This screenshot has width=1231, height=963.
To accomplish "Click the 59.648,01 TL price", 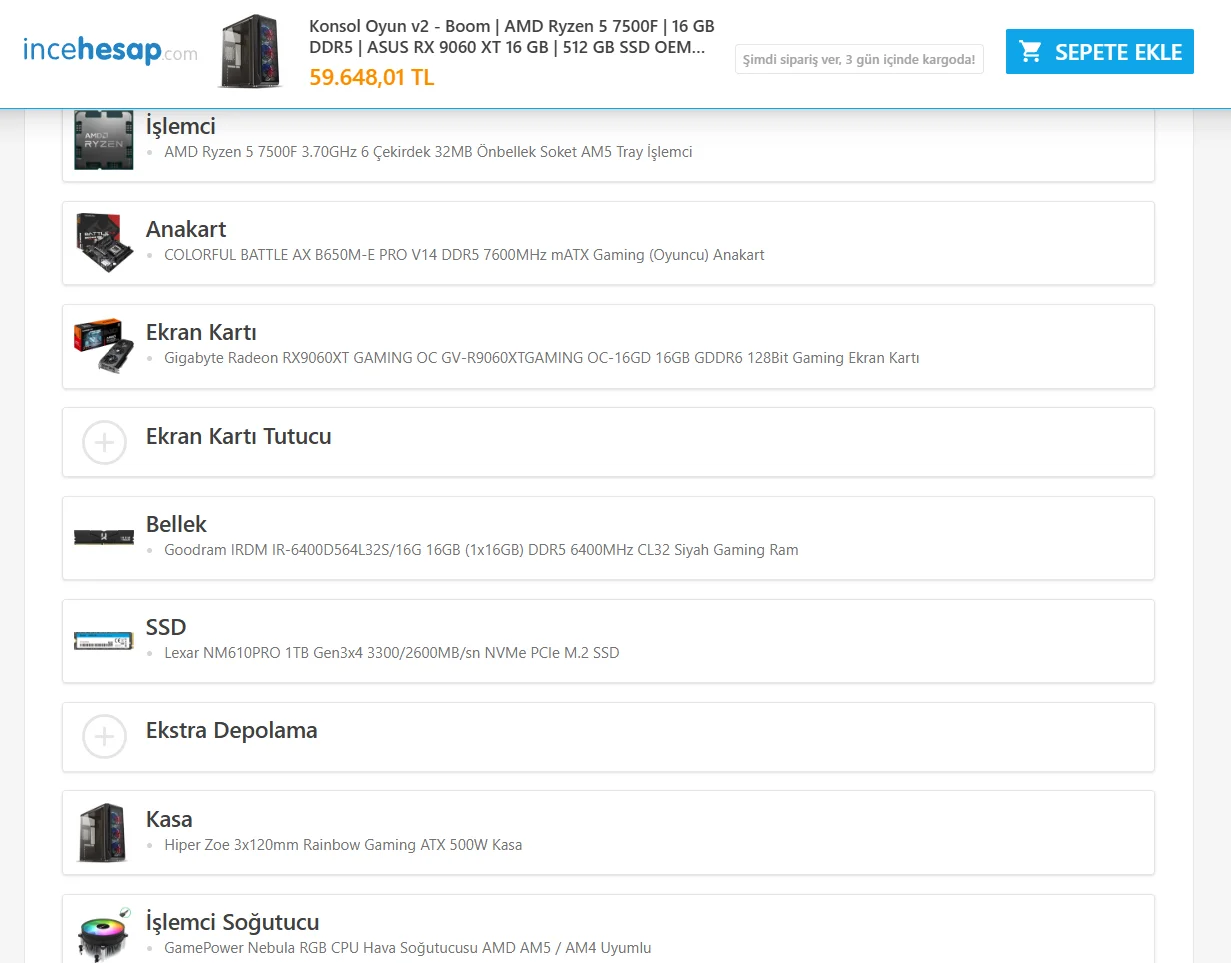I will 372,77.
